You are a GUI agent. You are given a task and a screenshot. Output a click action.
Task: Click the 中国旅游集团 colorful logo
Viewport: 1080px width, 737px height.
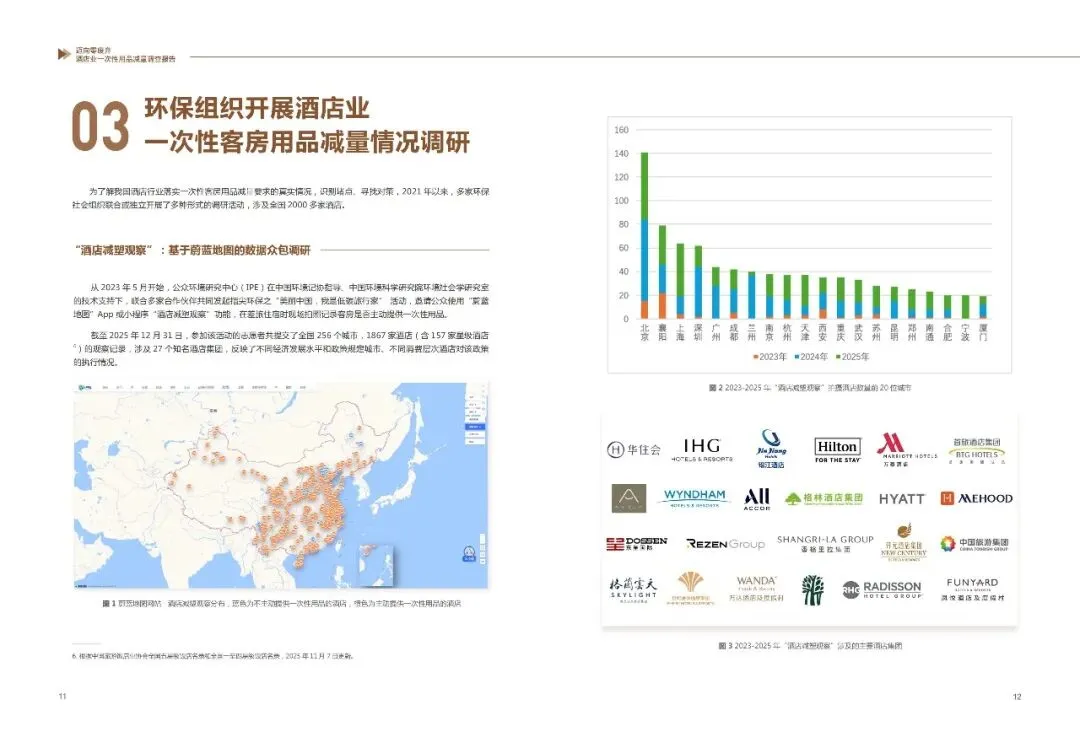pyautogui.click(x=974, y=543)
